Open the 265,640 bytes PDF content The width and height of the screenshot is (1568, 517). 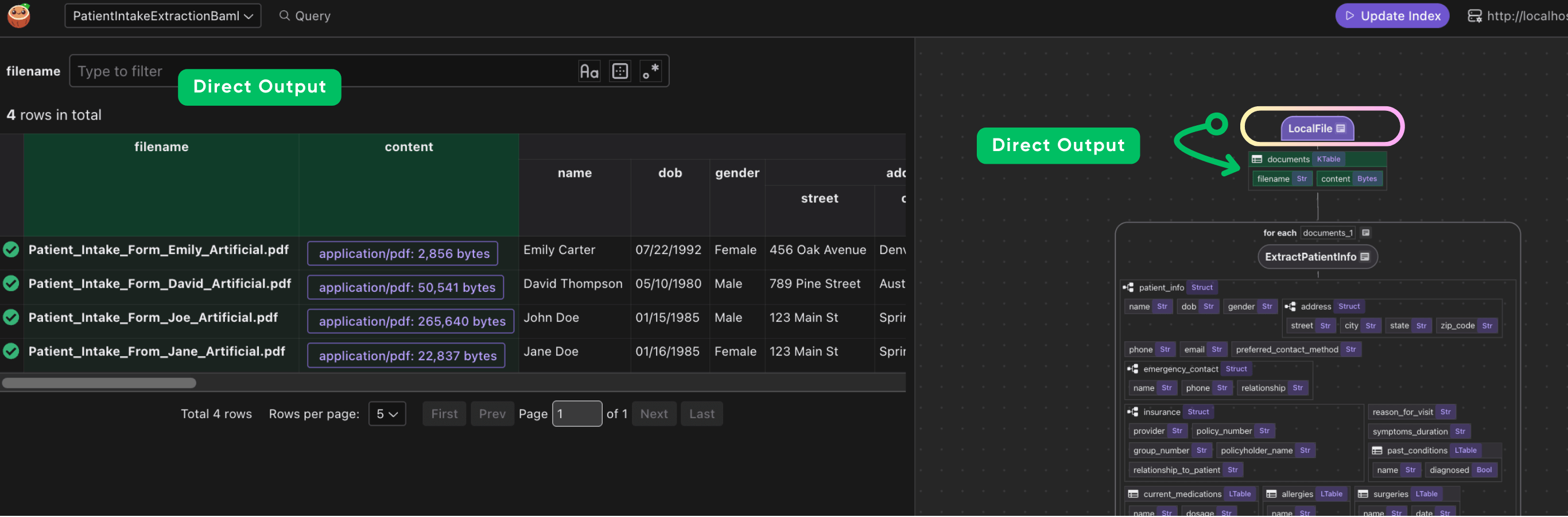(x=411, y=322)
